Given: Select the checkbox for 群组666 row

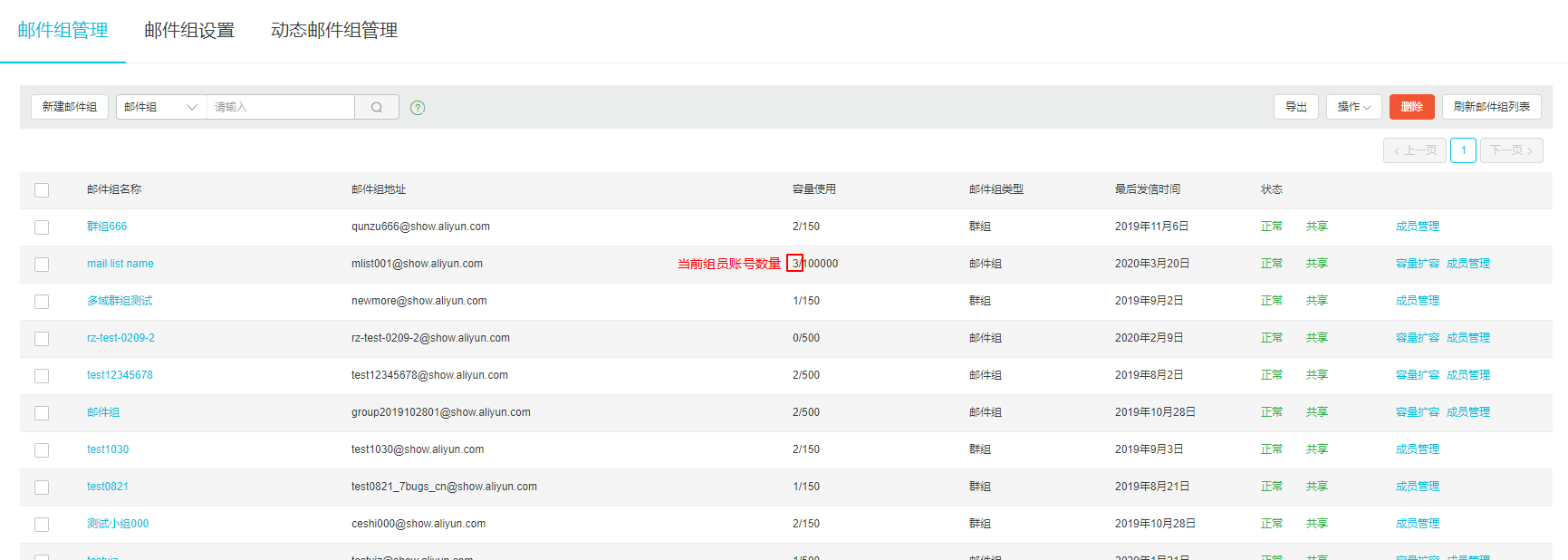Looking at the screenshot, I should [42, 227].
